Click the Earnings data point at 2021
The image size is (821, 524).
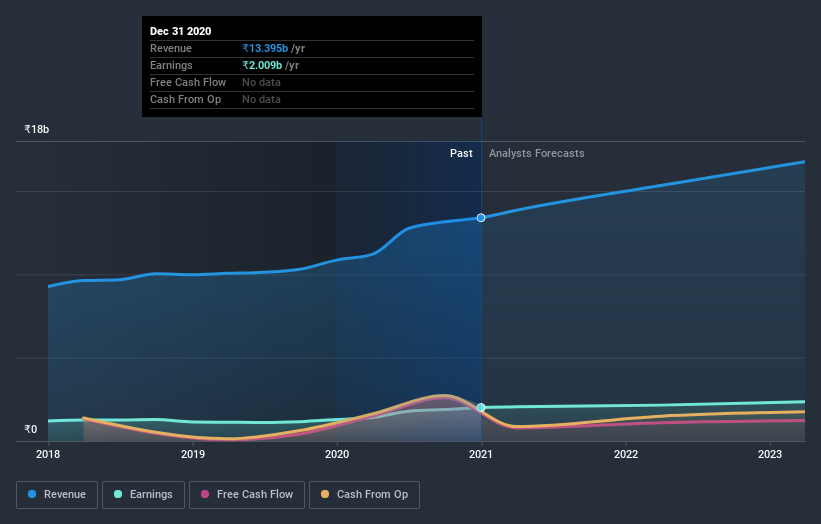click(x=481, y=407)
